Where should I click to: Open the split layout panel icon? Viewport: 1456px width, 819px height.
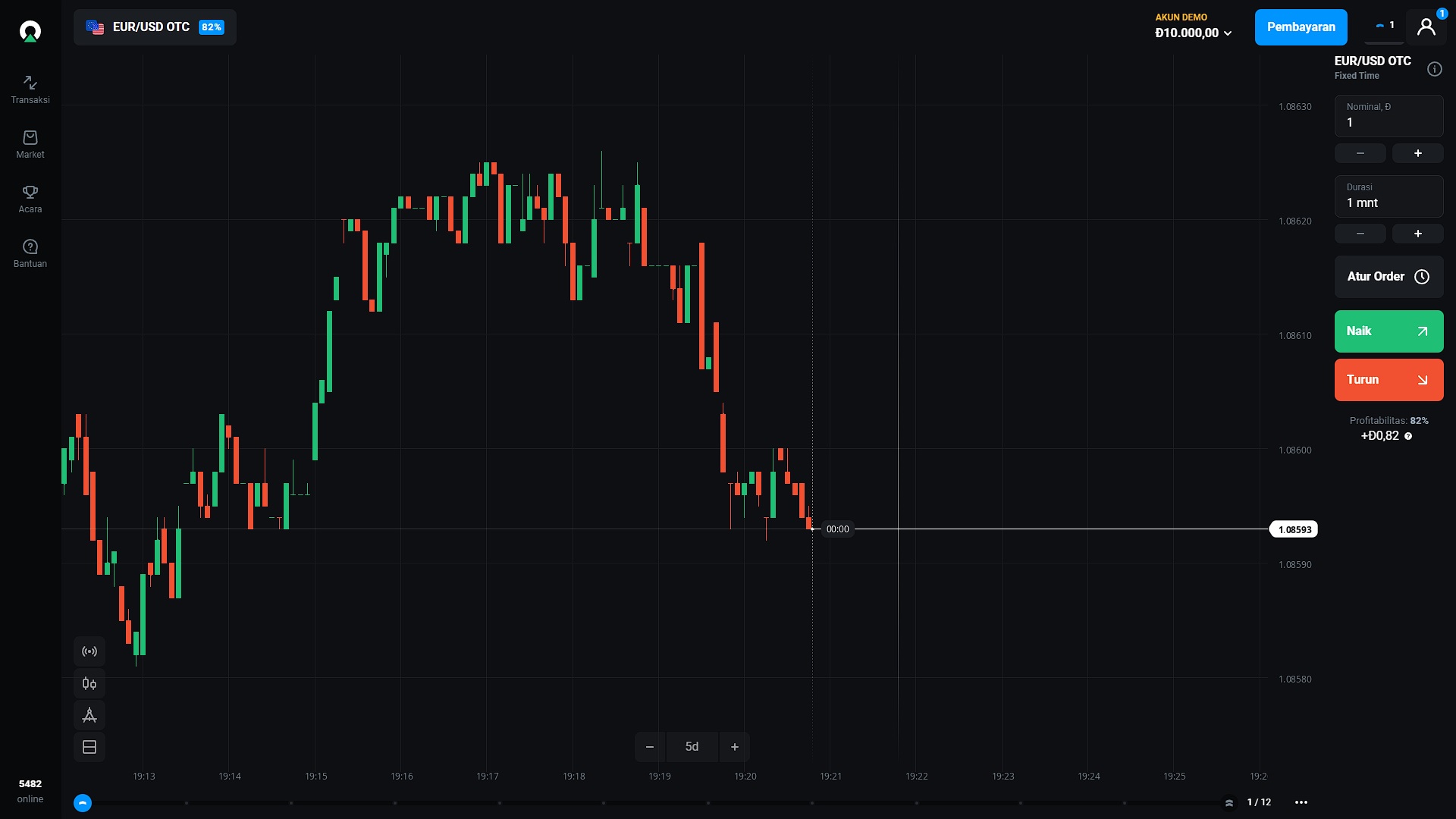(89, 747)
